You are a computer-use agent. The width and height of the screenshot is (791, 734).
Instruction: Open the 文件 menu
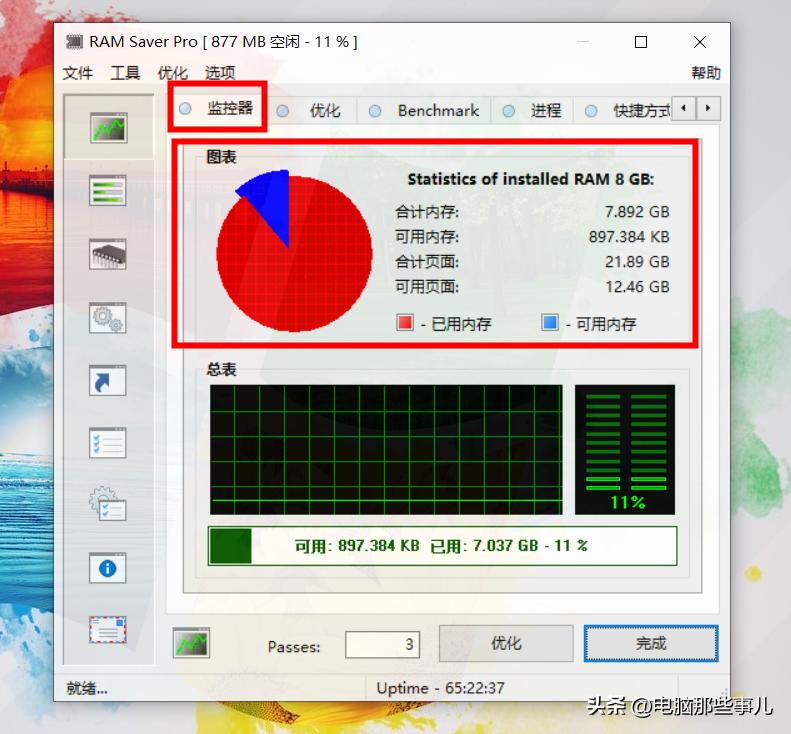(78, 73)
